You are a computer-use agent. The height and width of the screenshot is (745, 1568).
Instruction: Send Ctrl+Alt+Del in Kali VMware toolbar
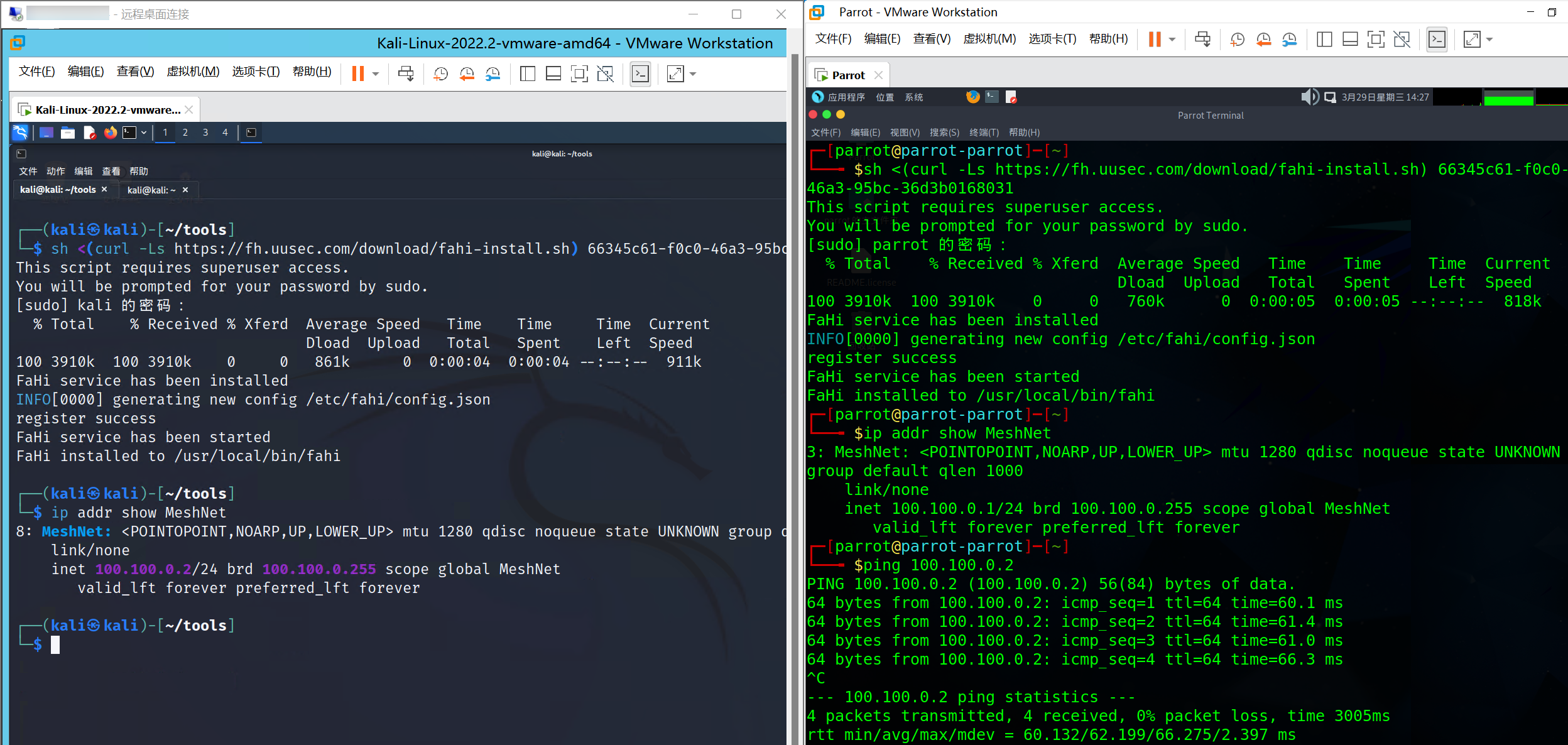[x=406, y=74]
